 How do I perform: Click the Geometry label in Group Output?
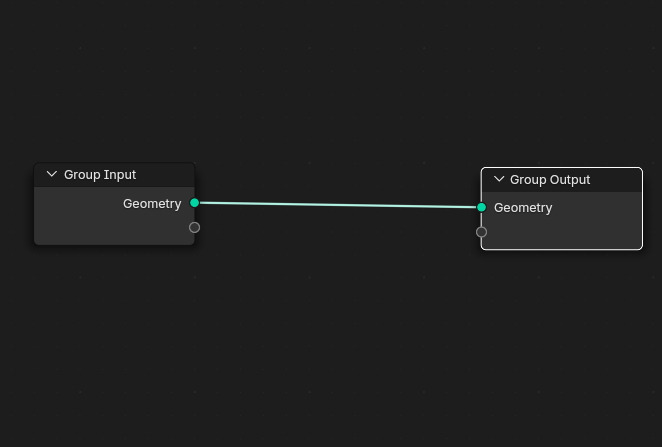coord(523,208)
